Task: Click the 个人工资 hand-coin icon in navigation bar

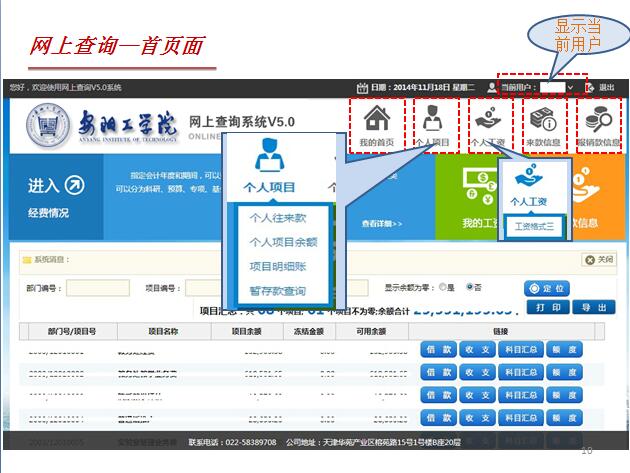Action: pos(489,120)
